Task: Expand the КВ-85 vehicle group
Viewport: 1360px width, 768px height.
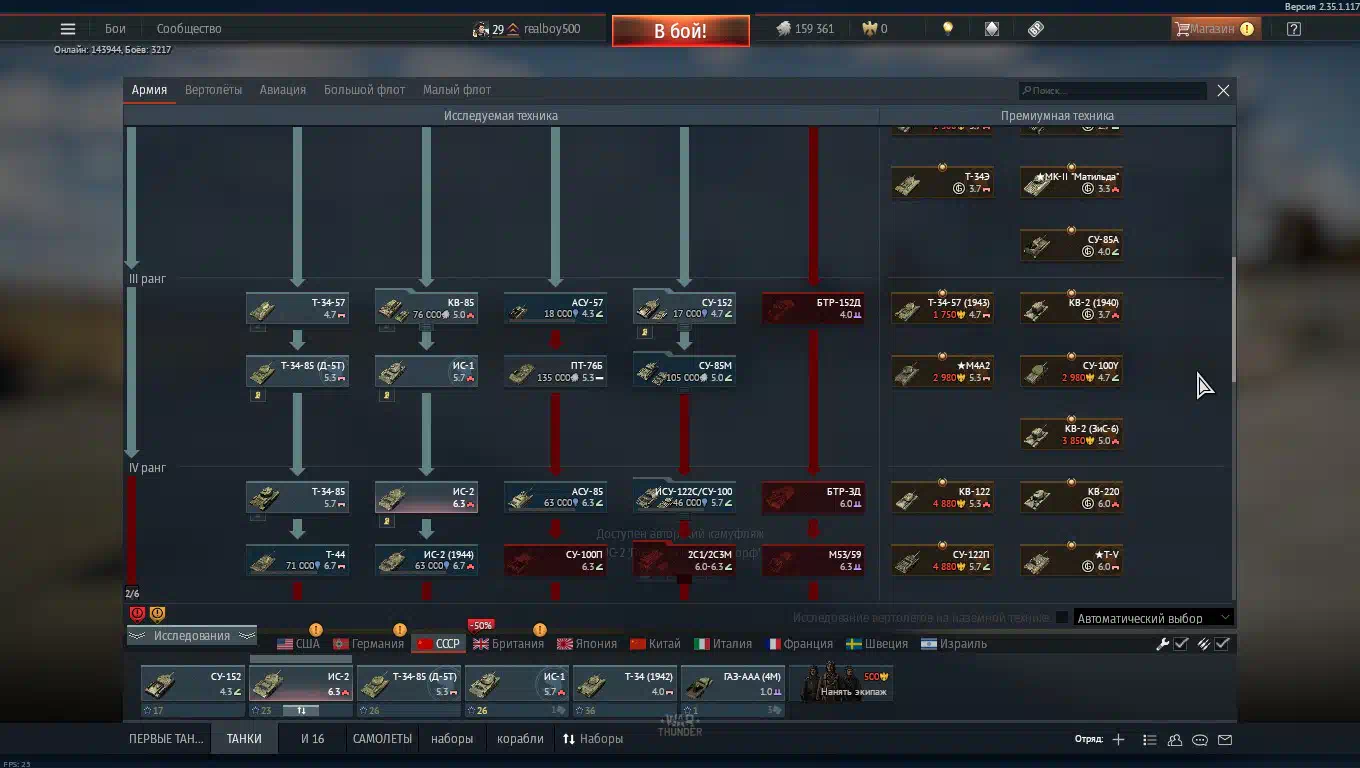Action: tap(426, 308)
